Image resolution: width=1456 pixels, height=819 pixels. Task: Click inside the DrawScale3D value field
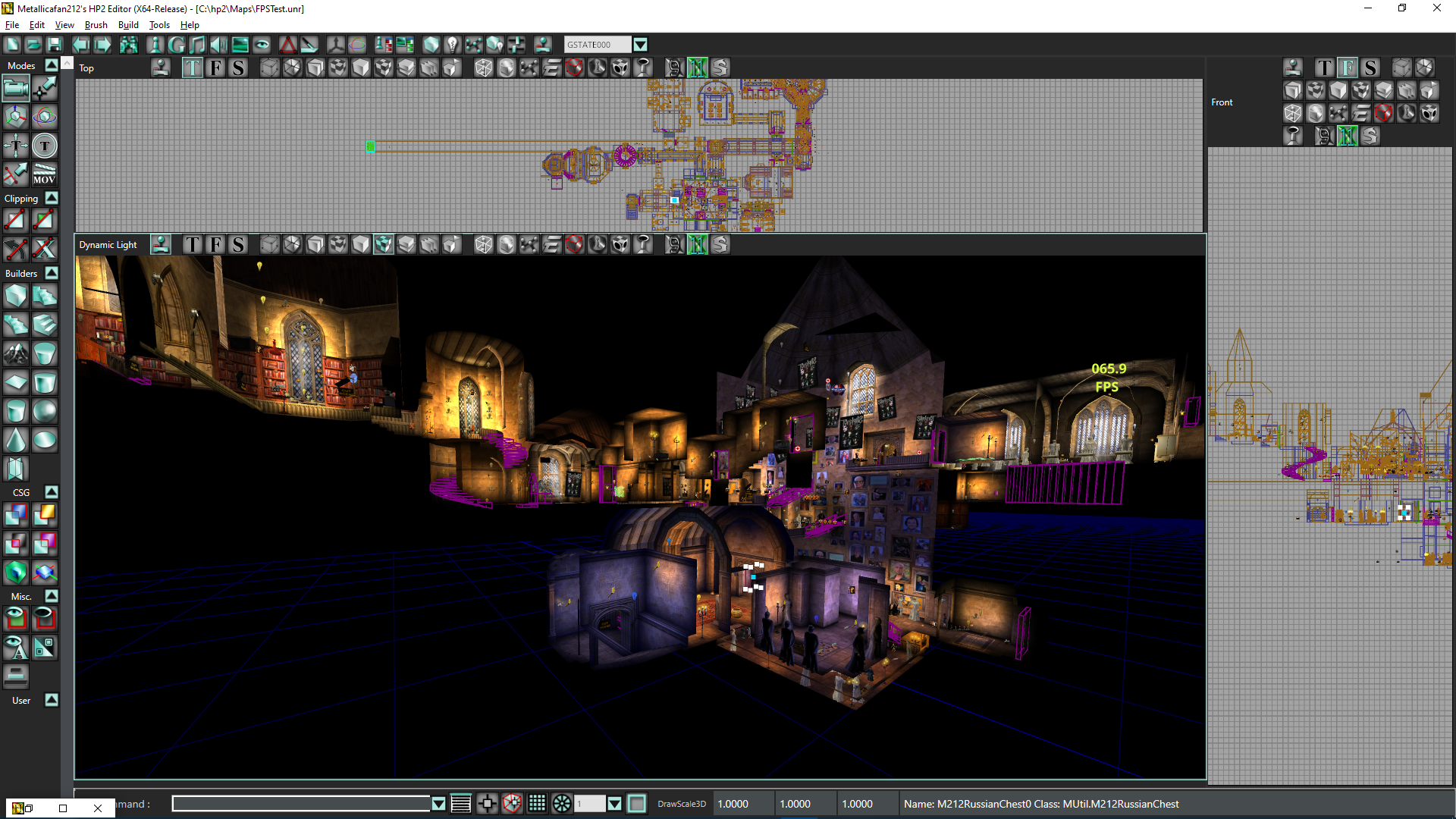coord(734,804)
